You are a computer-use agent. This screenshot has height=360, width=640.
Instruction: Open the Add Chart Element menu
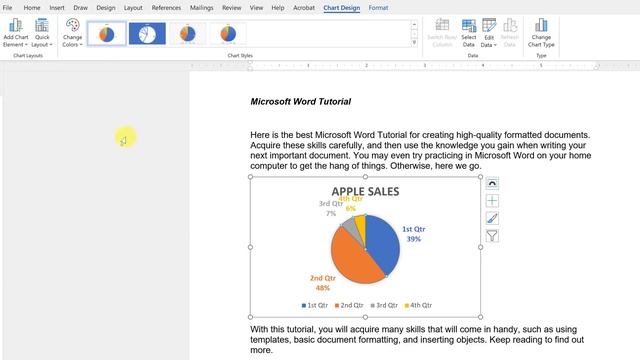16,33
